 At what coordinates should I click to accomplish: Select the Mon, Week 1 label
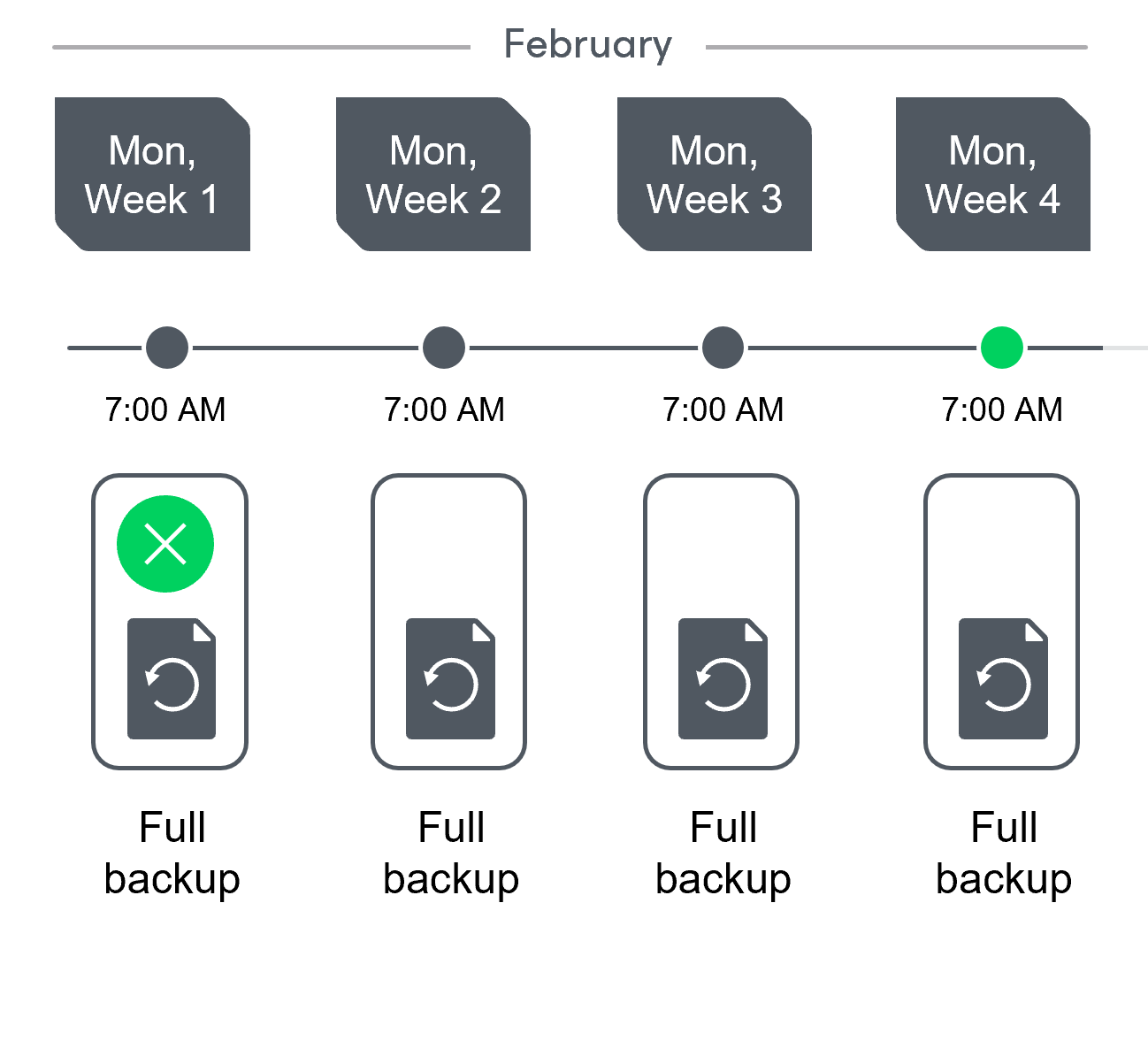[x=152, y=174]
